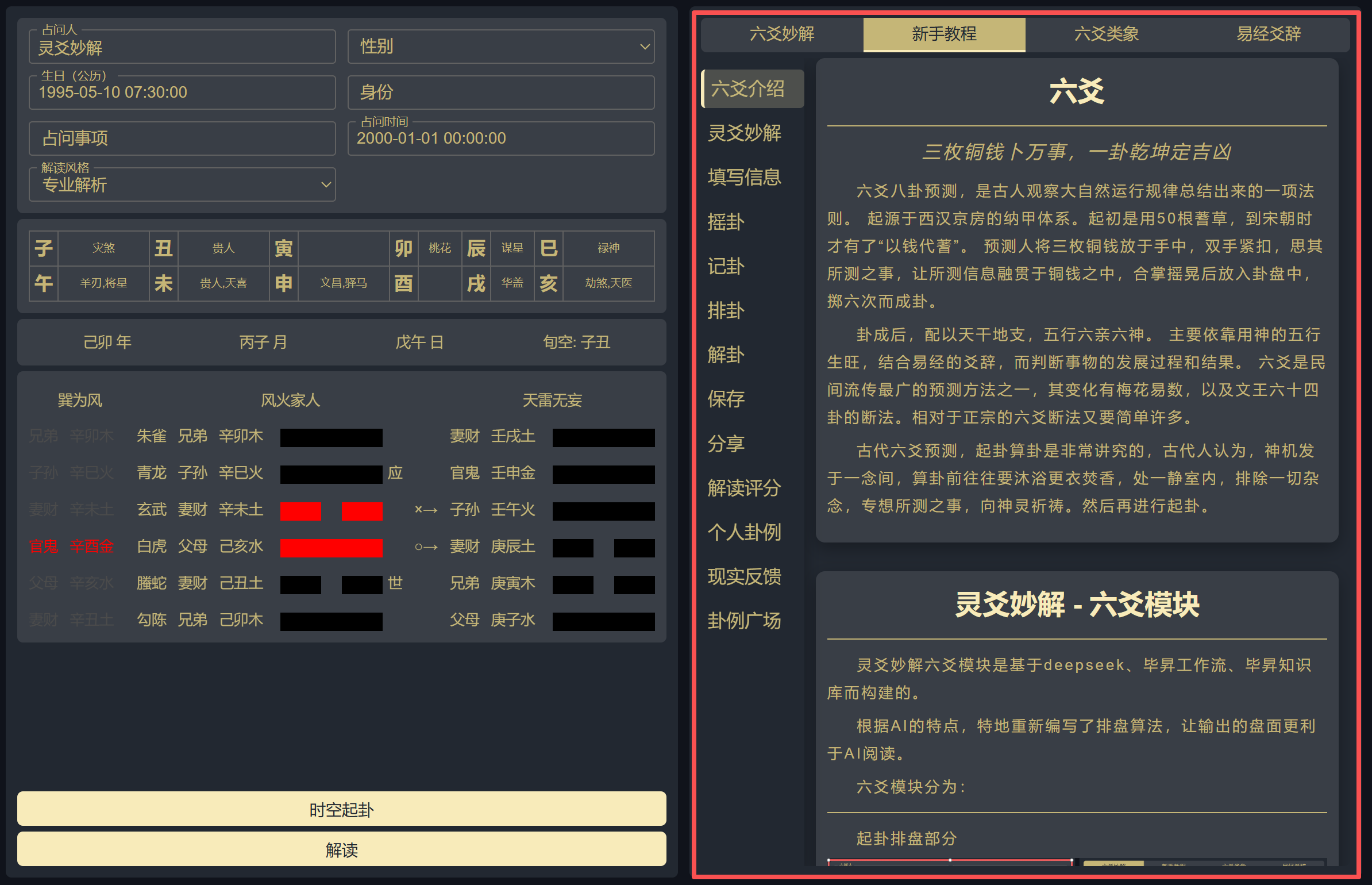This screenshot has width=1372, height=885.
Task: Open the 填写信息 tutorial section
Action: coord(745,178)
